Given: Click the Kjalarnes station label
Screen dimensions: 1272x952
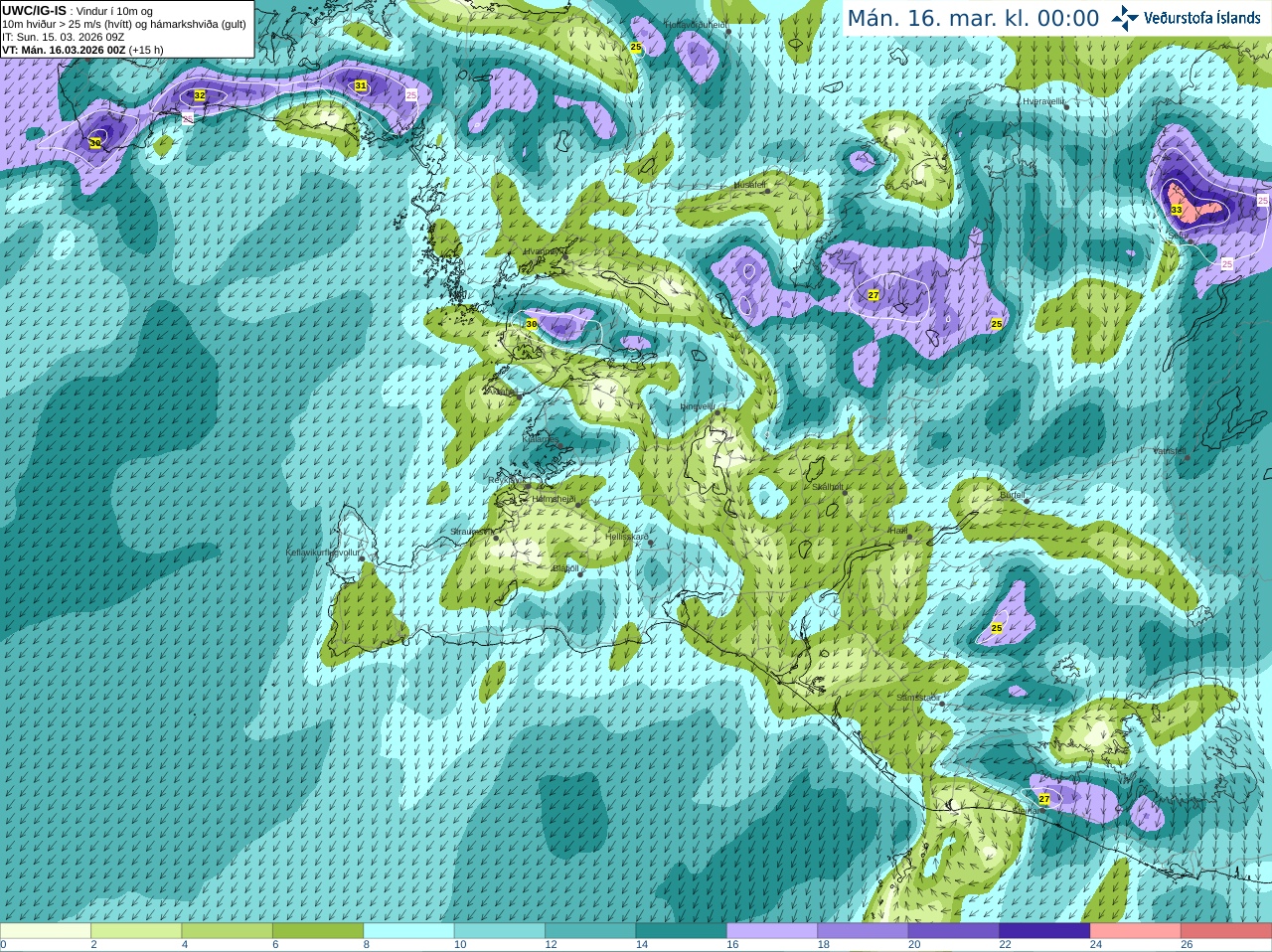Looking at the screenshot, I should (540, 437).
